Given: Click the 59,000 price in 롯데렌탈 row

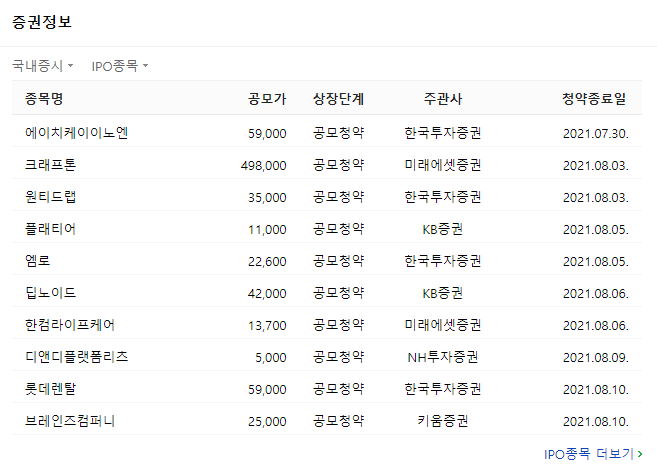Looking at the screenshot, I should pyautogui.click(x=267, y=390).
